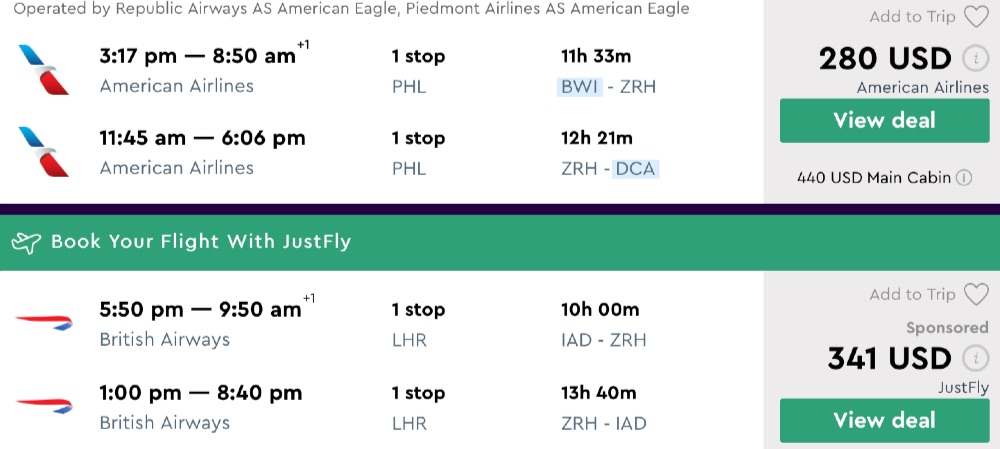This screenshot has height=449, width=1000.
Task: Click British Airways logo on 1:00 pm flight
Action: pos(44,406)
